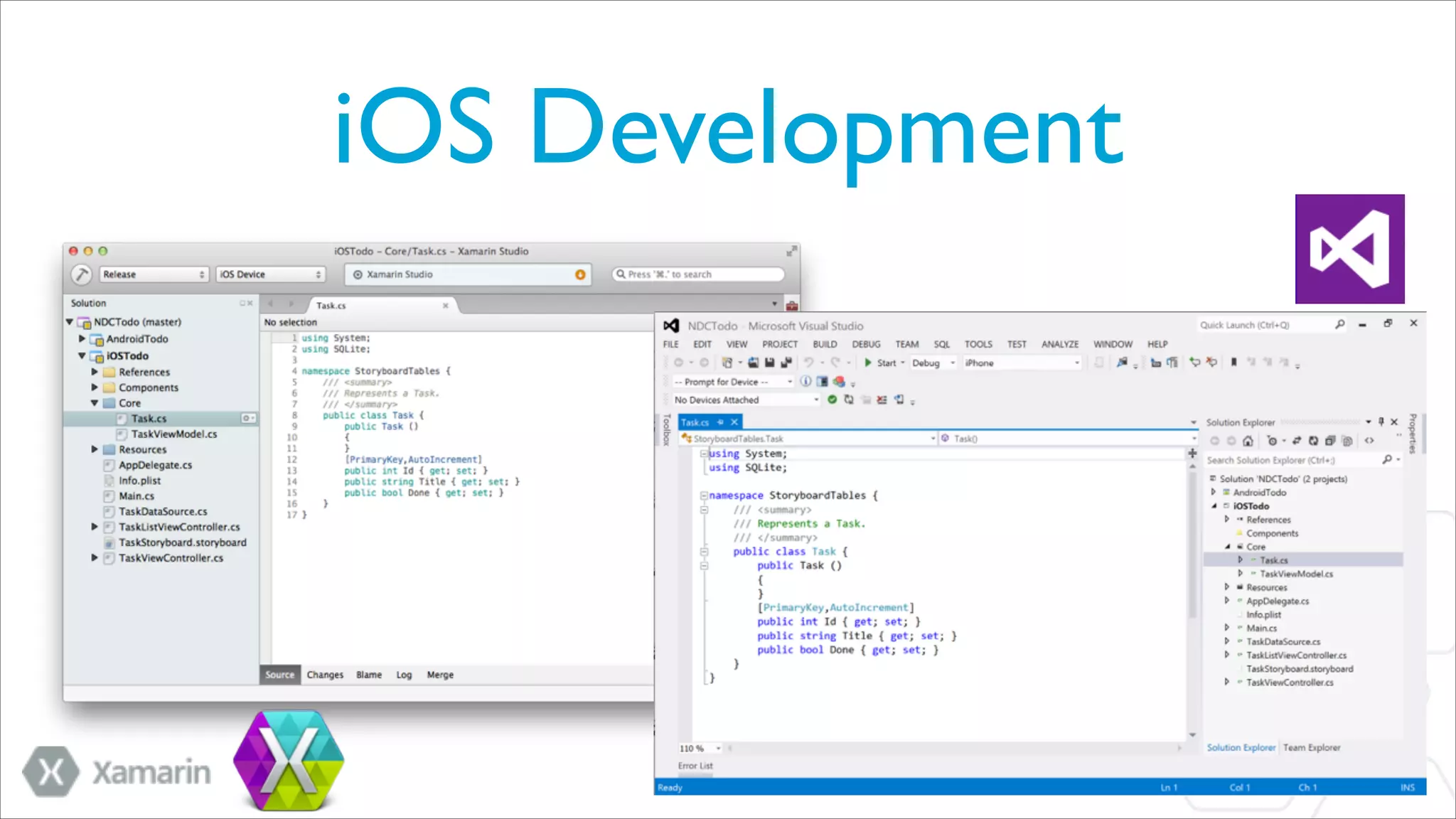1456x819 pixels.
Task: Toggle the pin on the Task.cs tab
Action: click(720, 422)
